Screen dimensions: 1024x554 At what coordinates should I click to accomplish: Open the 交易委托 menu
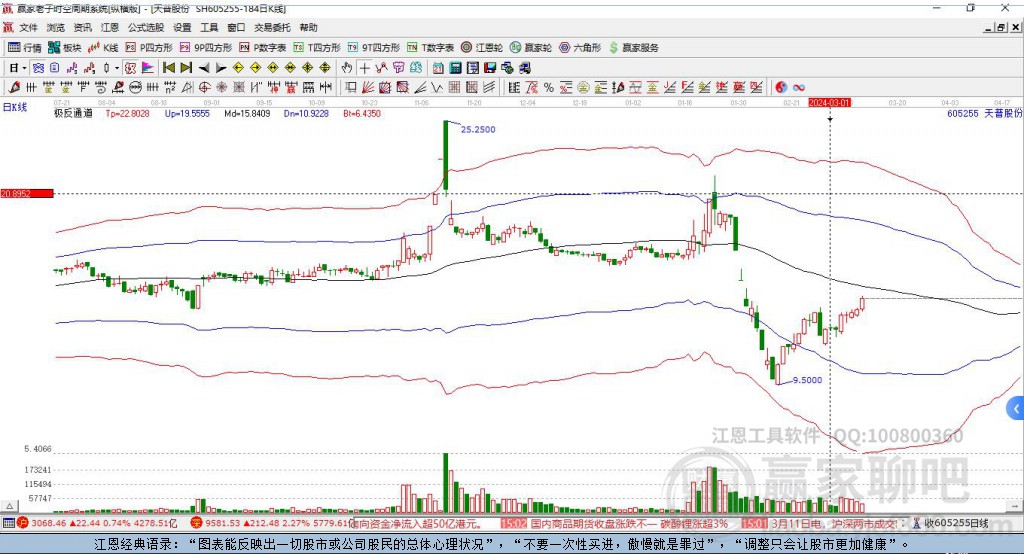272,27
